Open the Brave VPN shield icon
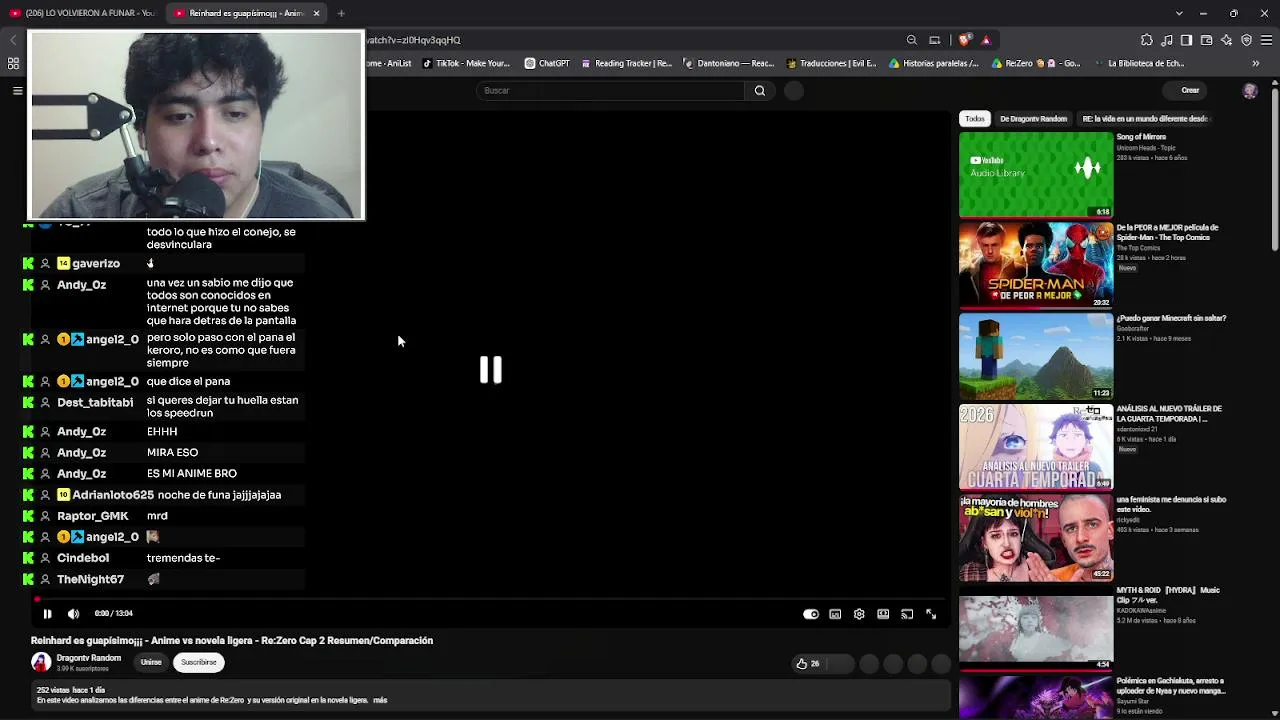Image resolution: width=1280 pixels, height=720 pixels. point(1246,40)
